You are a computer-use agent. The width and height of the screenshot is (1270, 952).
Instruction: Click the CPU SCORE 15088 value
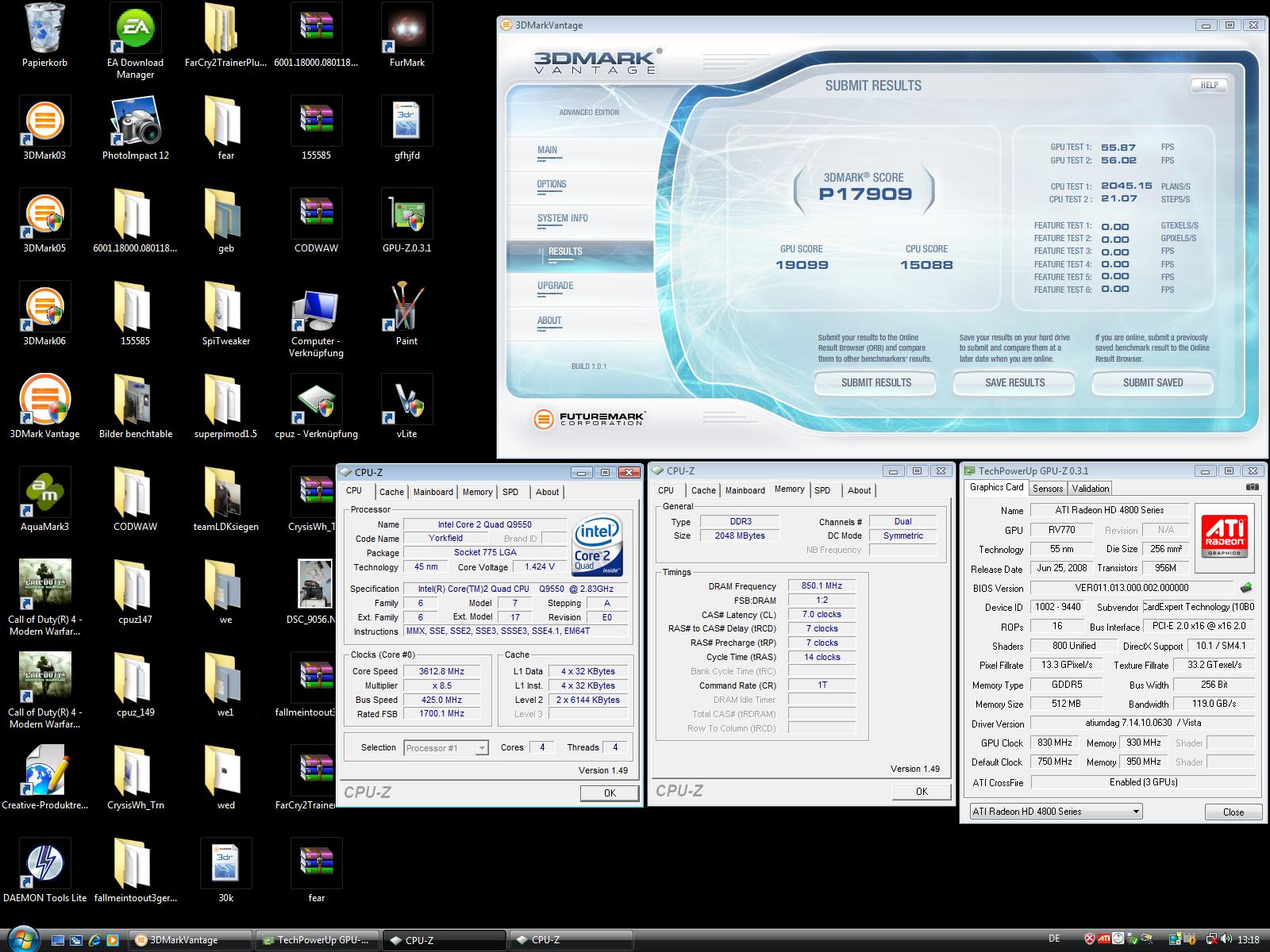(x=926, y=265)
